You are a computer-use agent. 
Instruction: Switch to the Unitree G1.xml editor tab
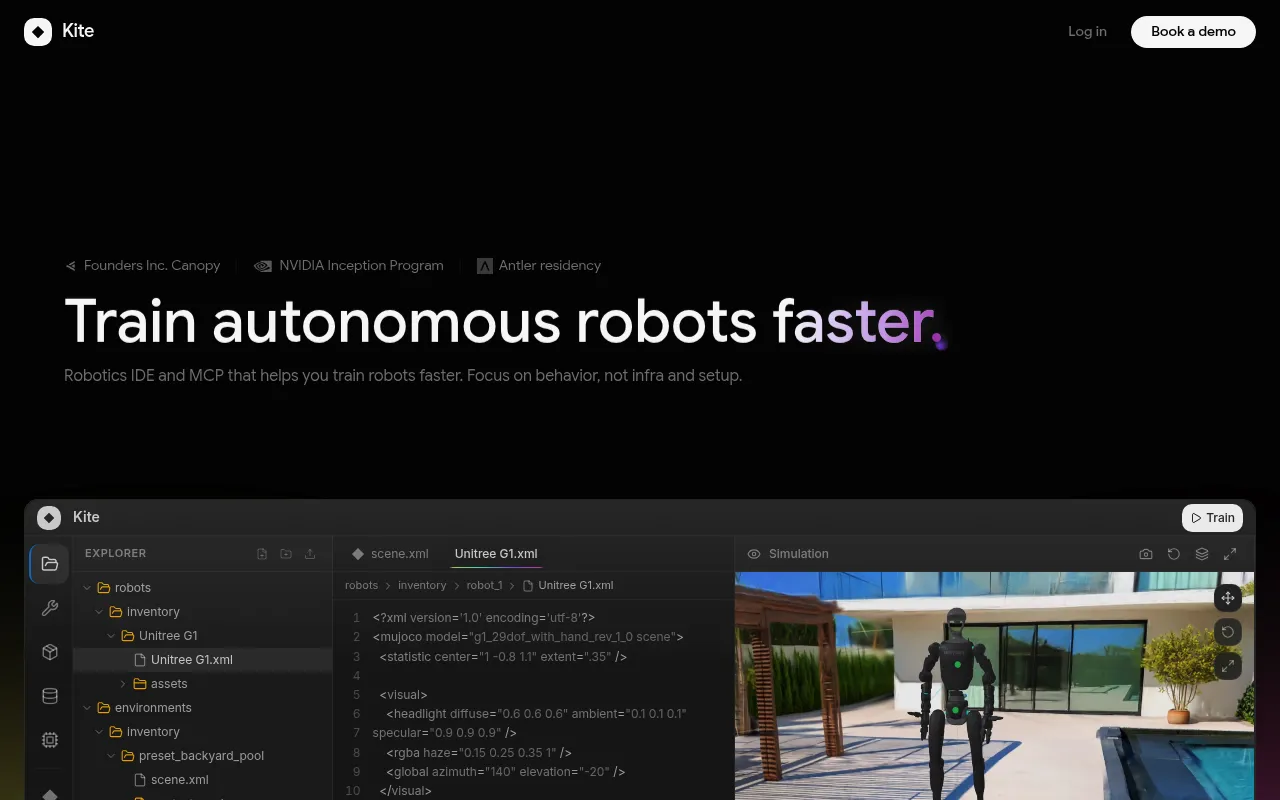pyautogui.click(x=496, y=554)
